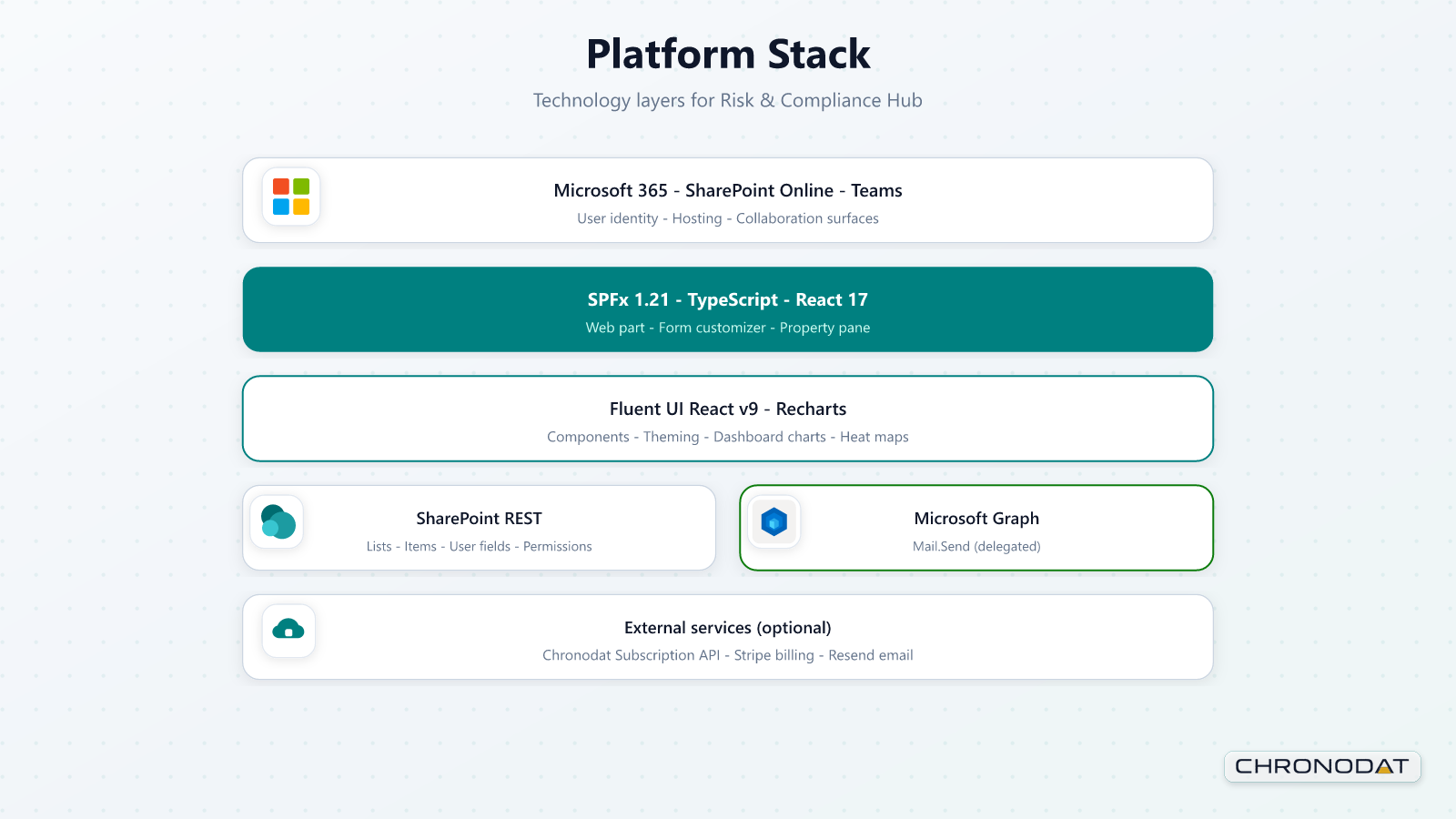This screenshot has width=1456, height=819.
Task: Select 'External services (optional)' heading
Action: [x=728, y=628]
